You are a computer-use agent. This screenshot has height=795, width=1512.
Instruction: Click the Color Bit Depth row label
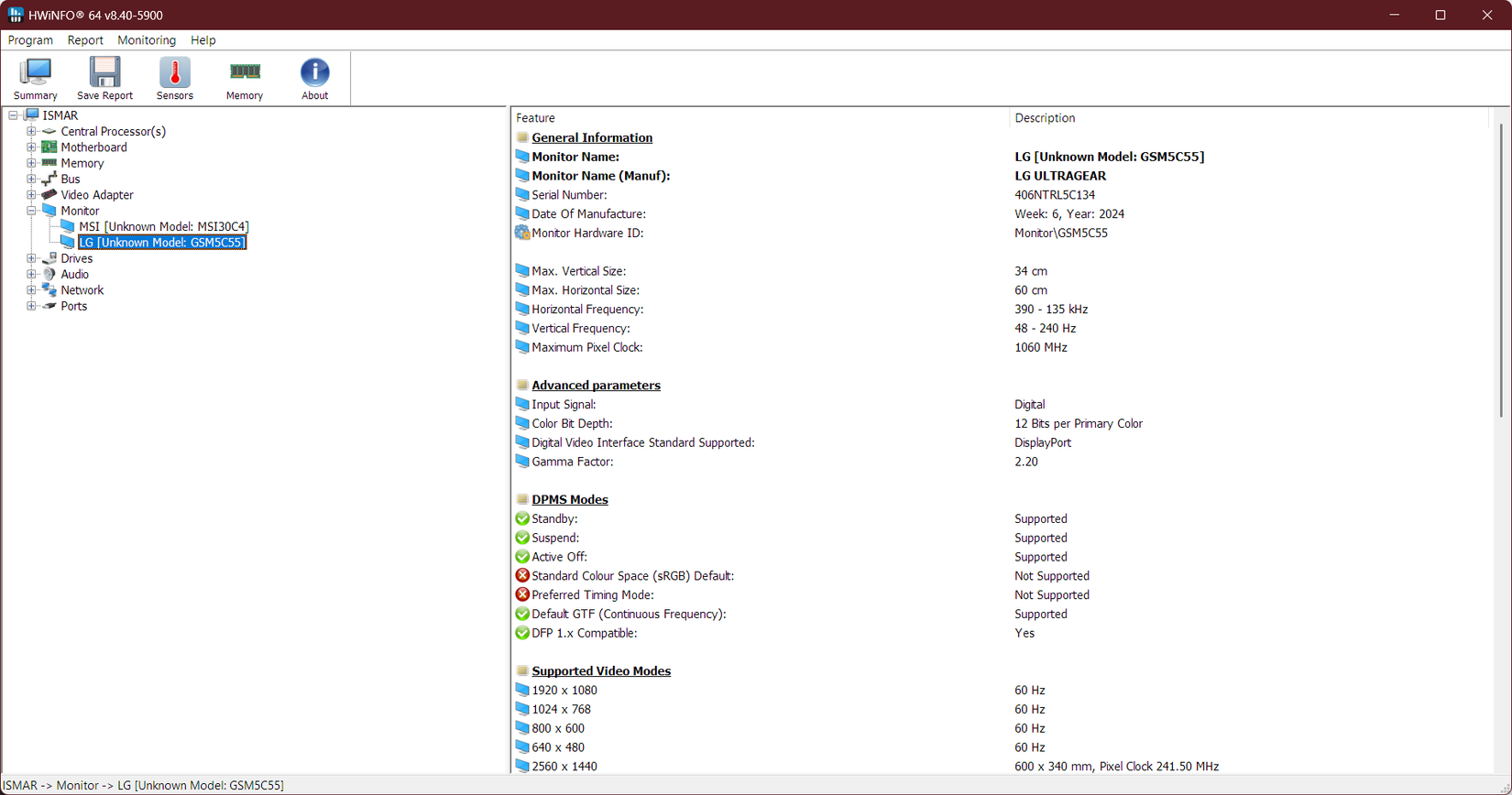[x=572, y=423]
